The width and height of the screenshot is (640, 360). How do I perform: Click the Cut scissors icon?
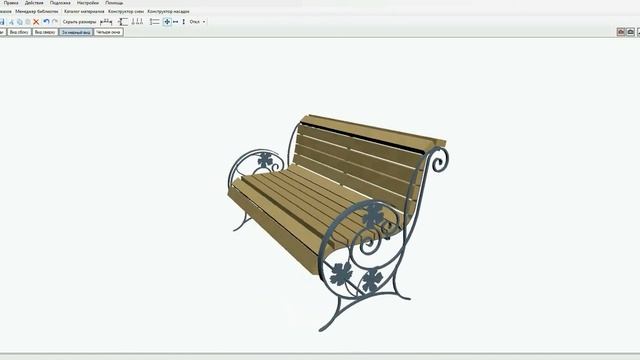[11, 22]
